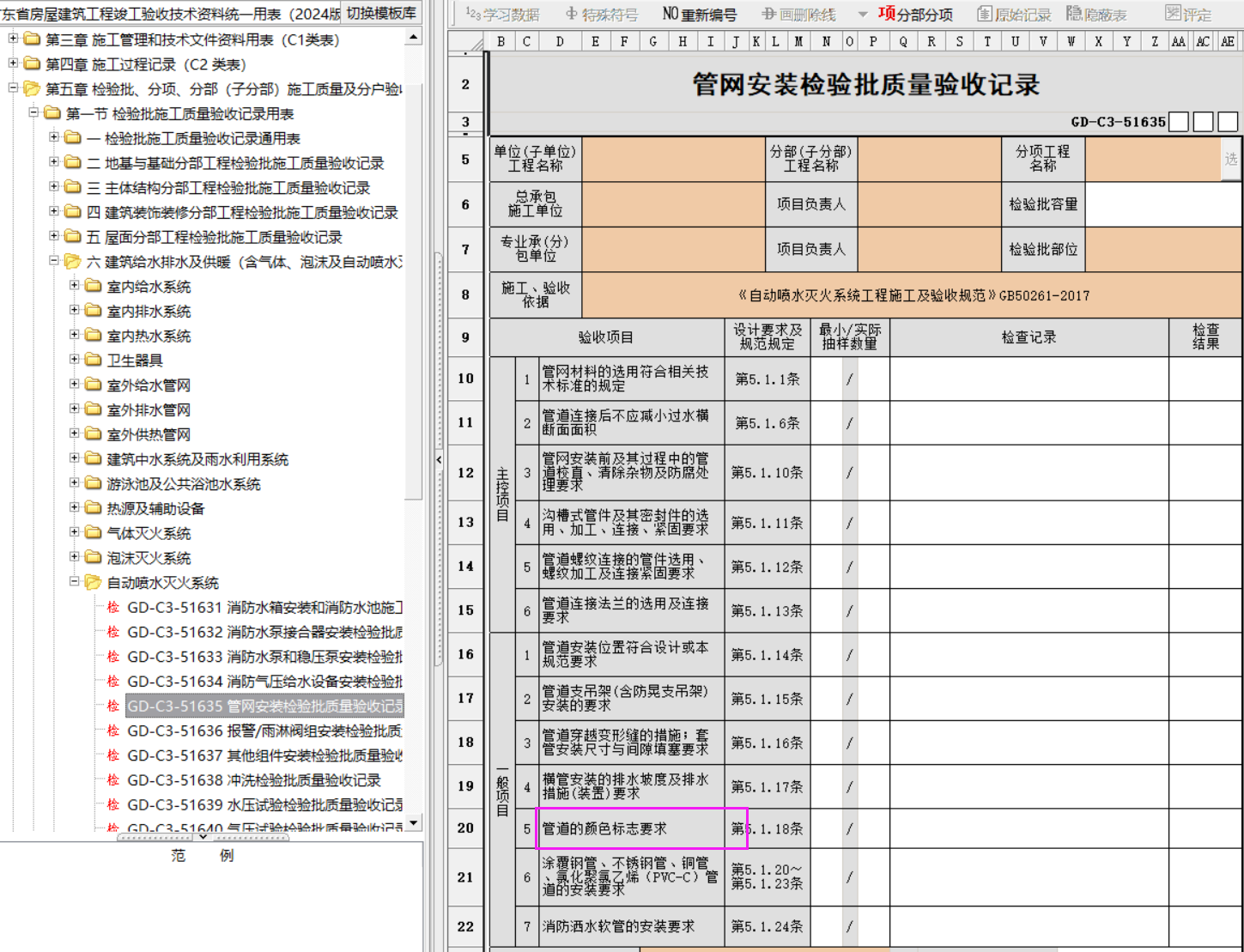The width and height of the screenshot is (1244, 952).
Task: Select 热源及辅助设备 tree item
Action: click(155, 508)
